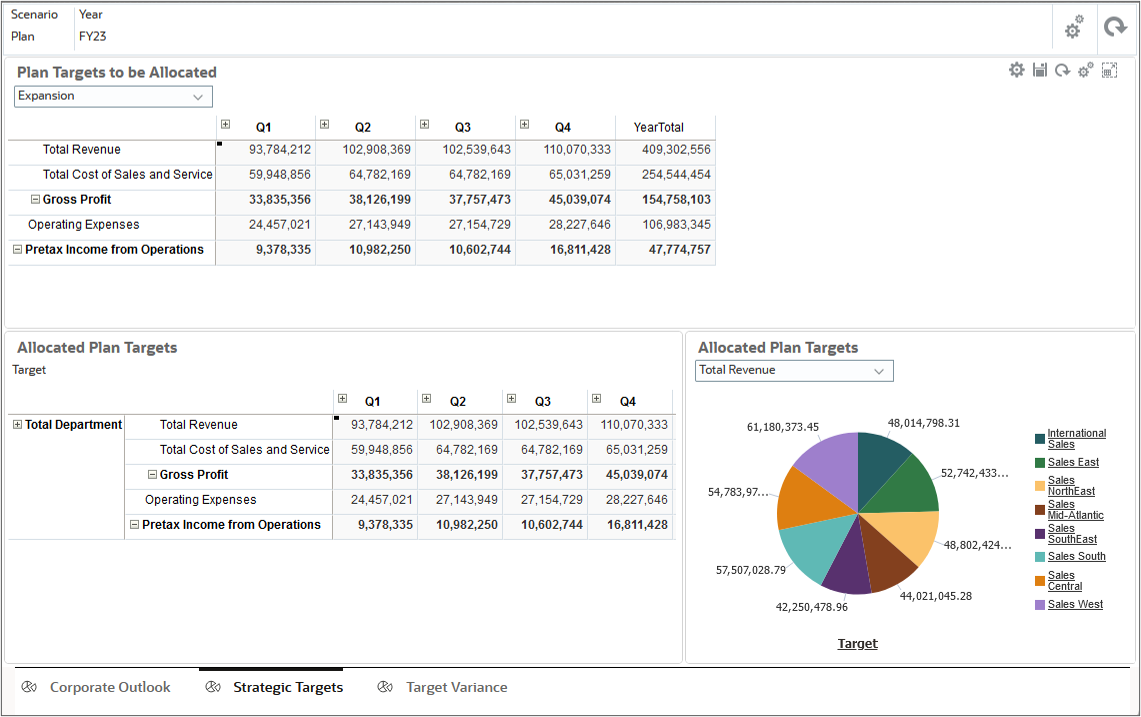Expand the Q1 column group
1141x717 pixels.
tap(224, 124)
